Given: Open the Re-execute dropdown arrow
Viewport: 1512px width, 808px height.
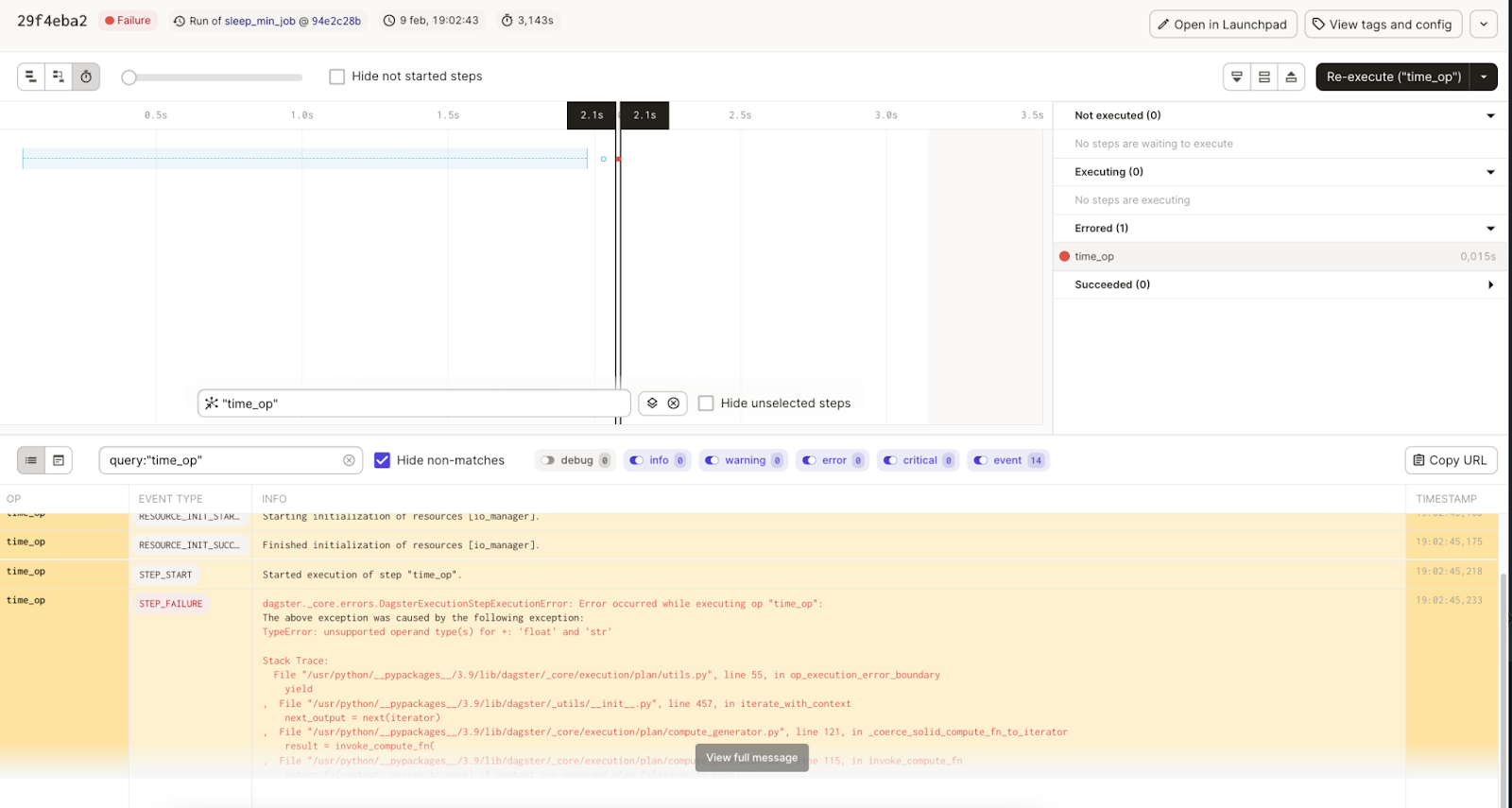Looking at the screenshot, I should point(1484,77).
